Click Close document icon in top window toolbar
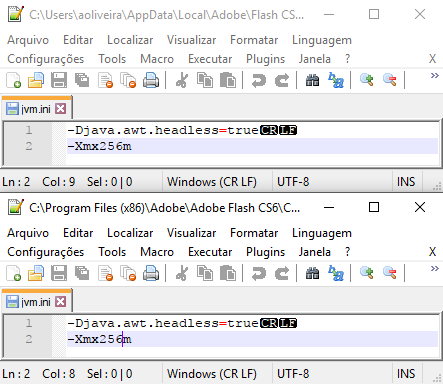The height and width of the screenshot is (384, 443). (105, 80)
